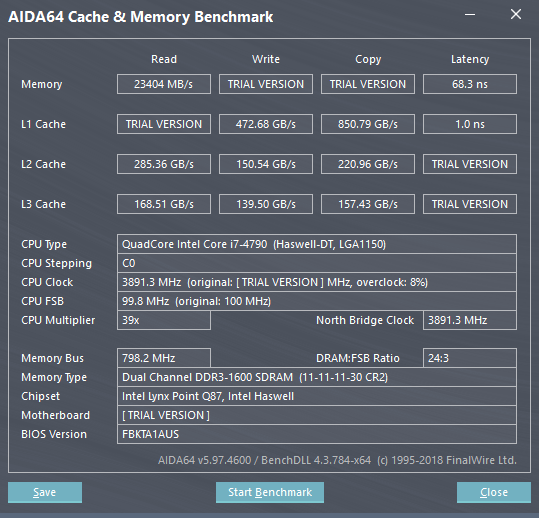Click Memory Type DDR3-1600 SDRAM field

pos(317,377)
